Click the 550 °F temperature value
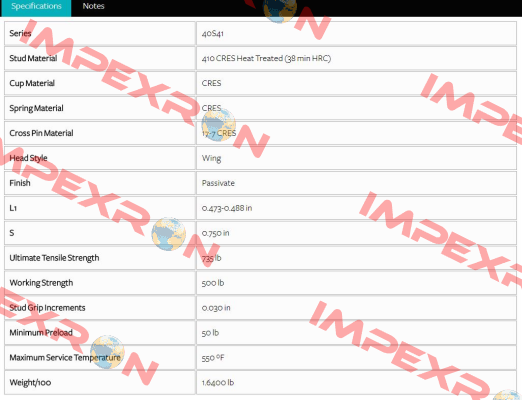The height and width of the screenshot is (400, 522). pyautogui.click(x=213, y=358)
